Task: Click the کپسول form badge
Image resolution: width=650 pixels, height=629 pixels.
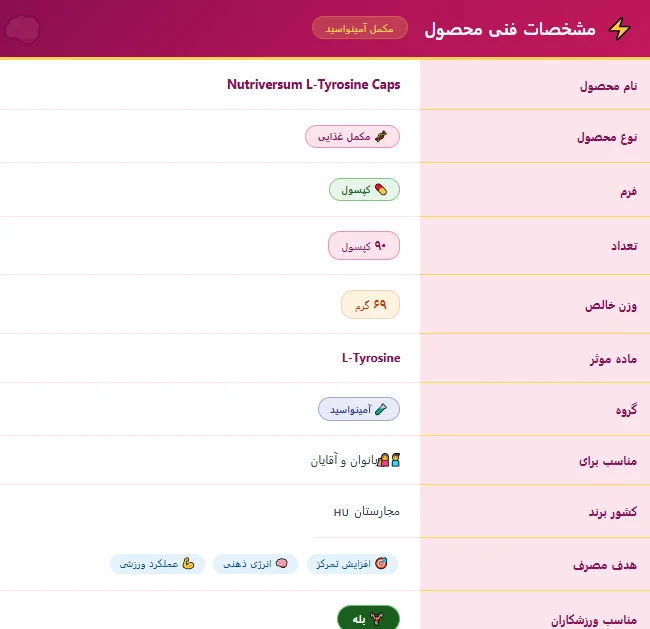Action: 364,189
